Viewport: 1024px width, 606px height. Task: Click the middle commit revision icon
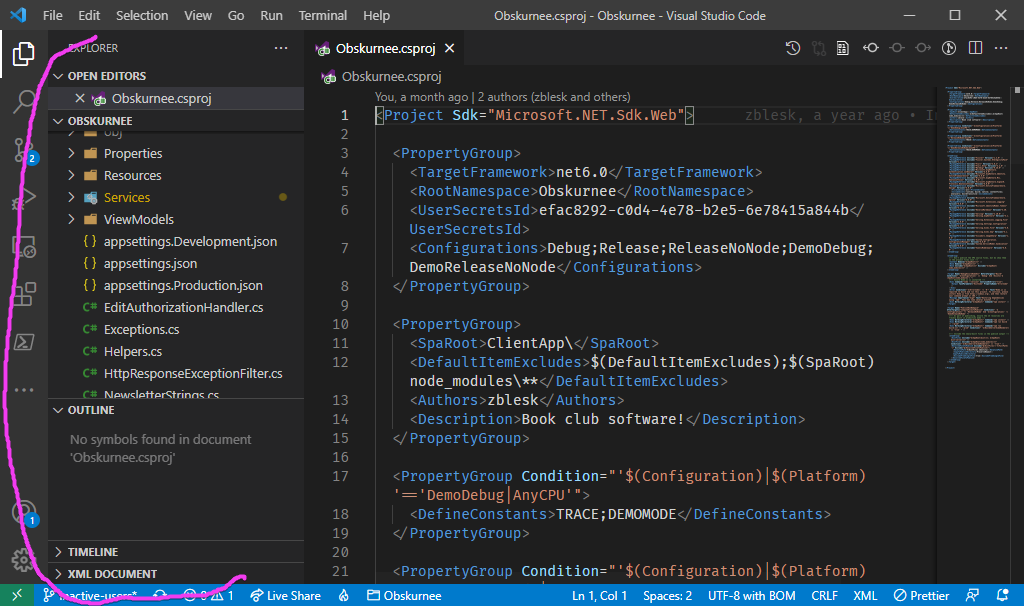click(x=897, y=48)
